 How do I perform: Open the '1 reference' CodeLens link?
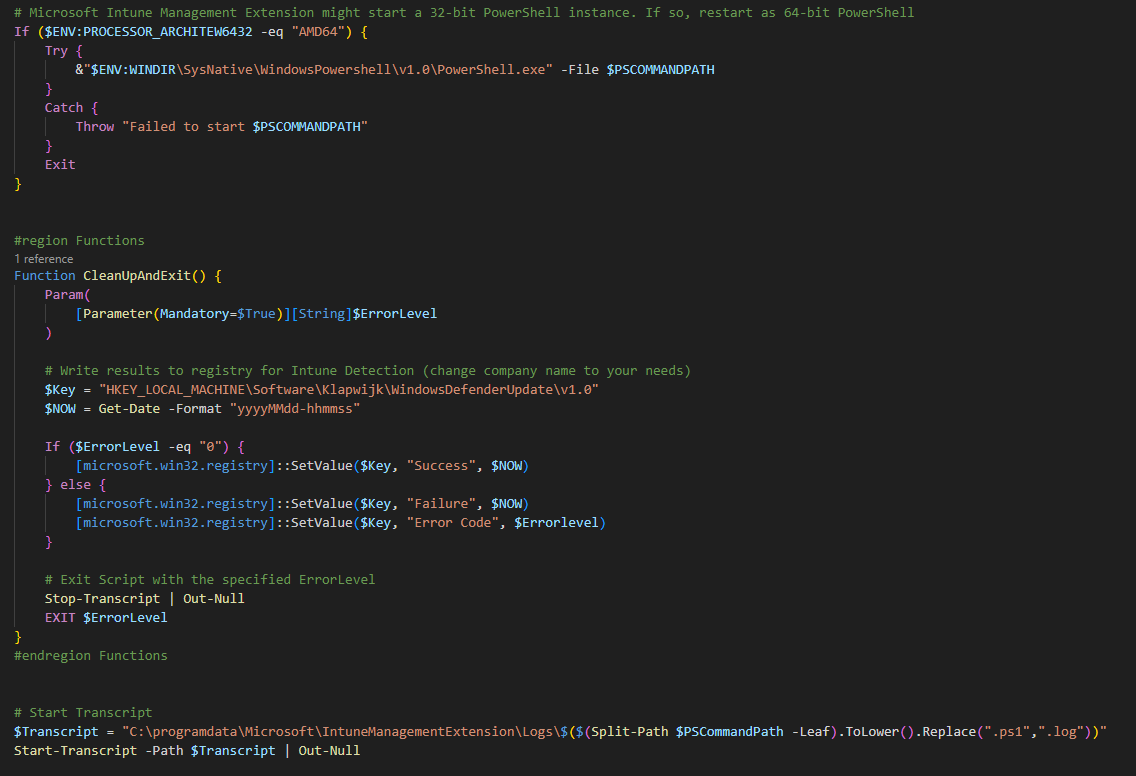[x=43, y=259]
